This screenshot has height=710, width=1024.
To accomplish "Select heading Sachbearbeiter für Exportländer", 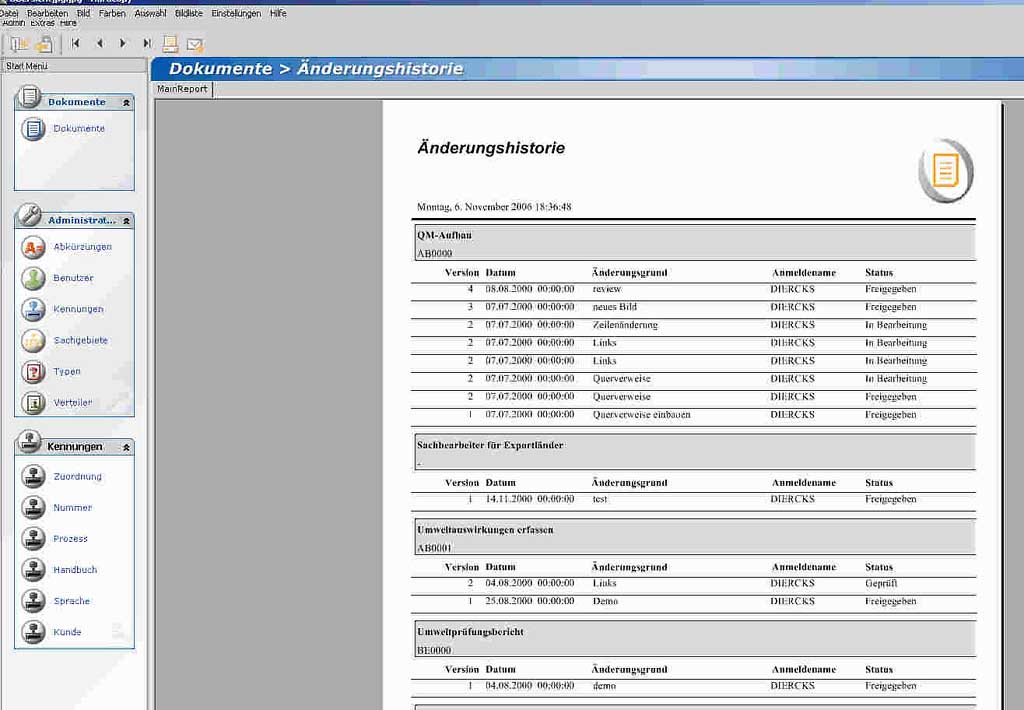I will pos(490,445).
